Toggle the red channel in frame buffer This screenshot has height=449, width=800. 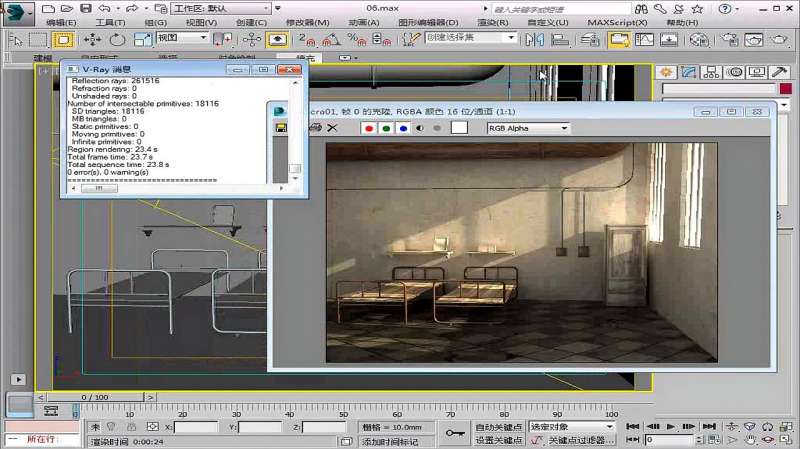[369, 128]
